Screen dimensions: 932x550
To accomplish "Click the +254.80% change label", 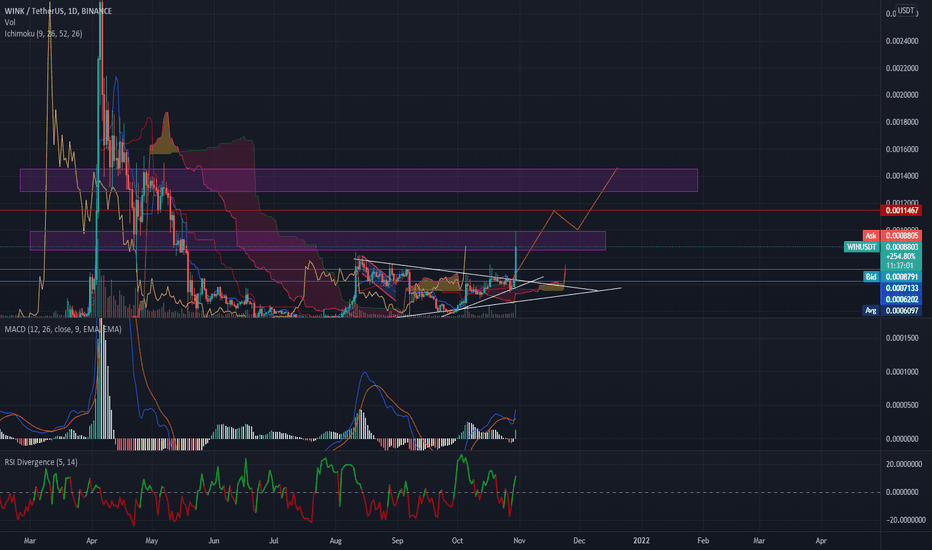I will click(x=902, y=256).
